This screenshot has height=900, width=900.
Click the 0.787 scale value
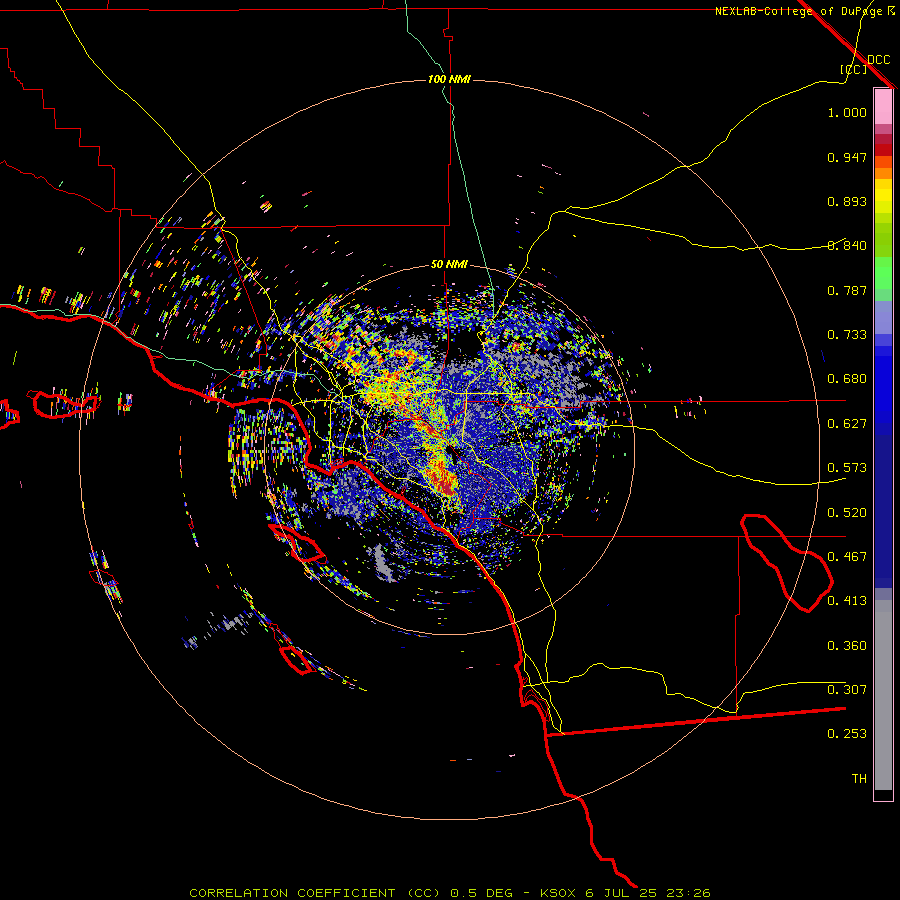click(847, 290)
